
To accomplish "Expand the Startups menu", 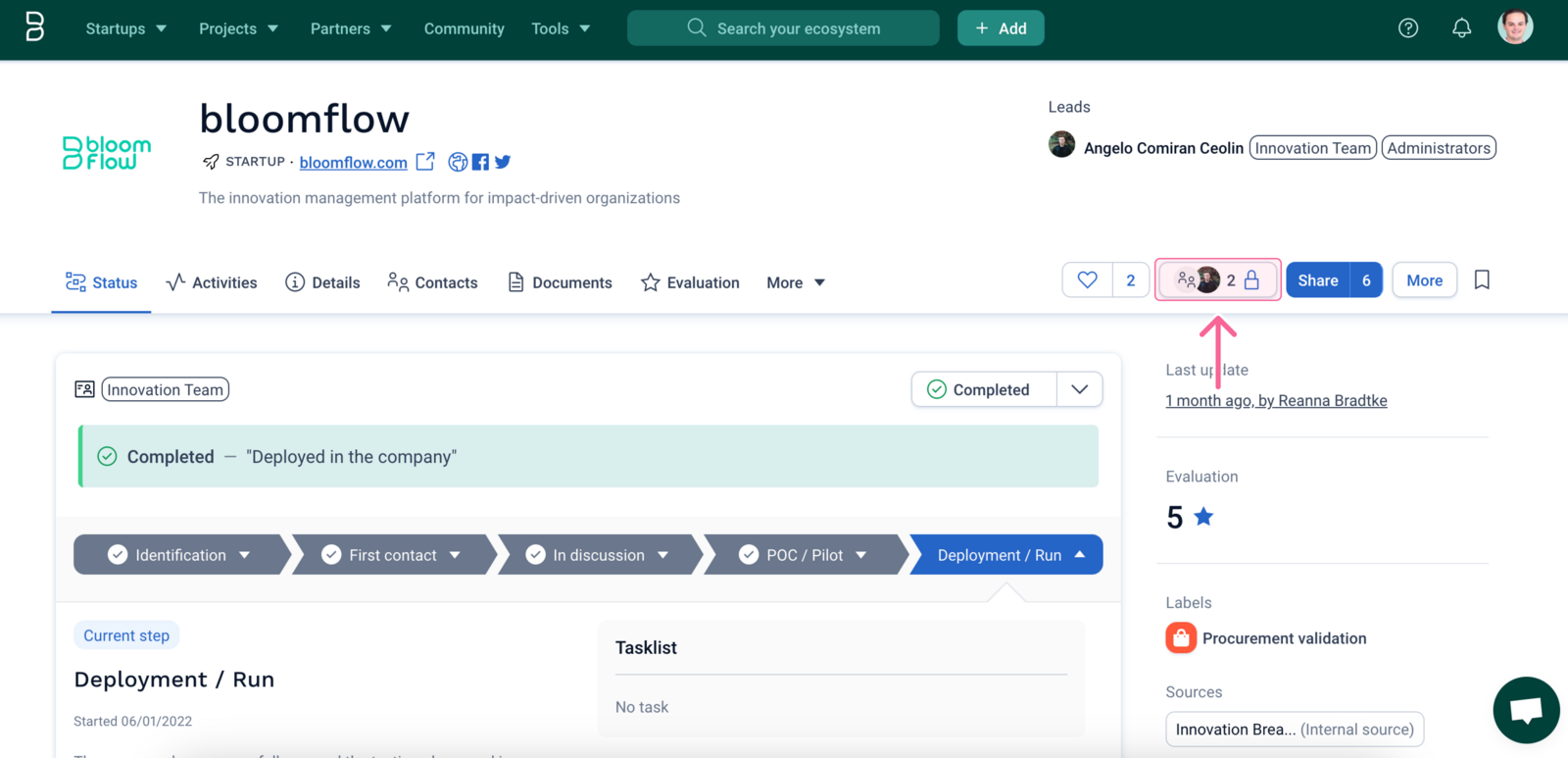I will (x=125, y=28).
